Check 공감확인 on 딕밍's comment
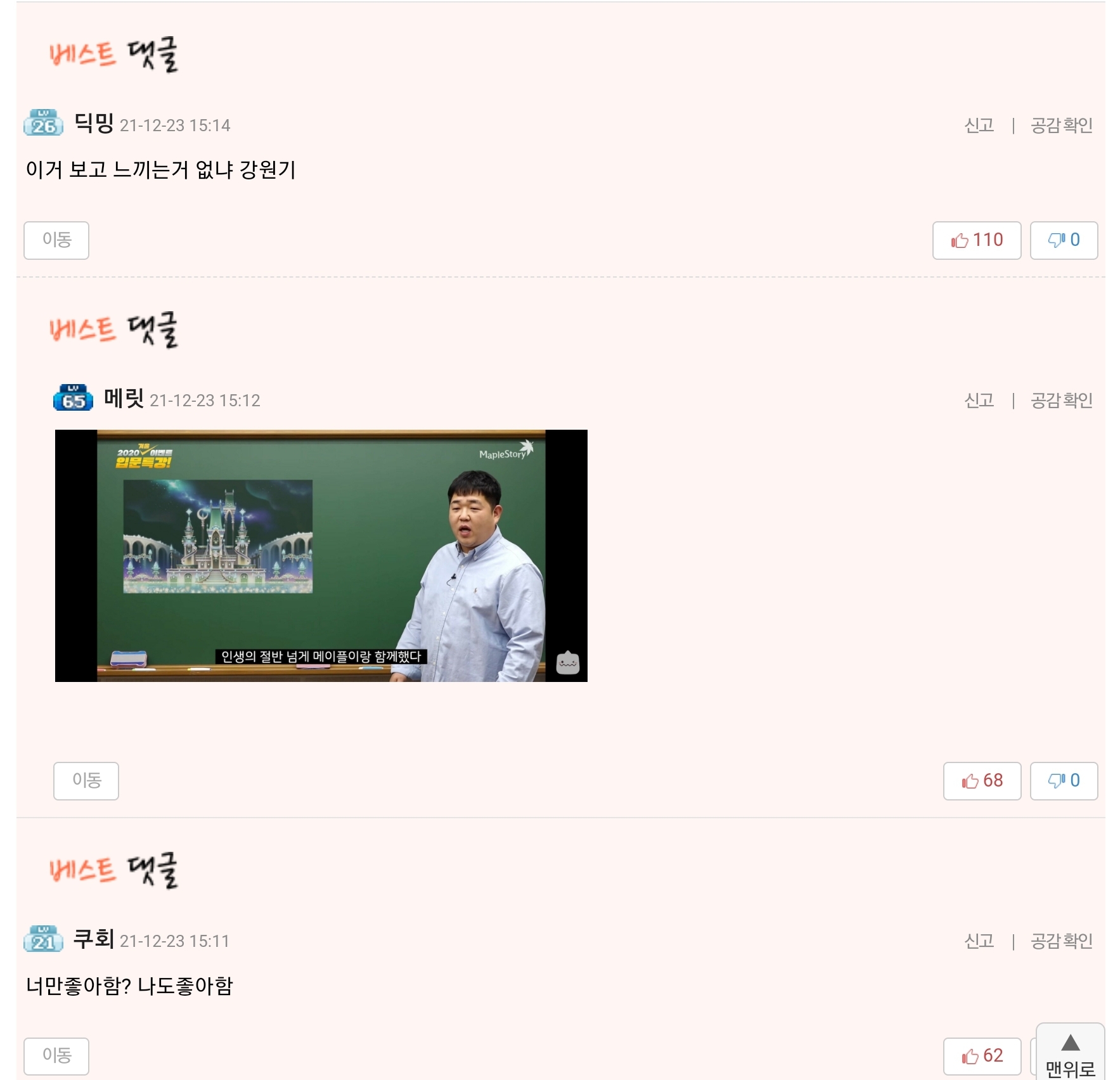Screen dimensions: 1120x1080 [x=1061, y=125]
